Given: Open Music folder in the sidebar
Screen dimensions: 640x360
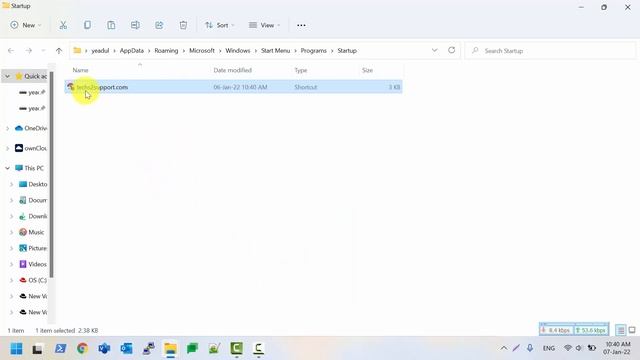Looking at the screenshot, I should click(32, 232).
